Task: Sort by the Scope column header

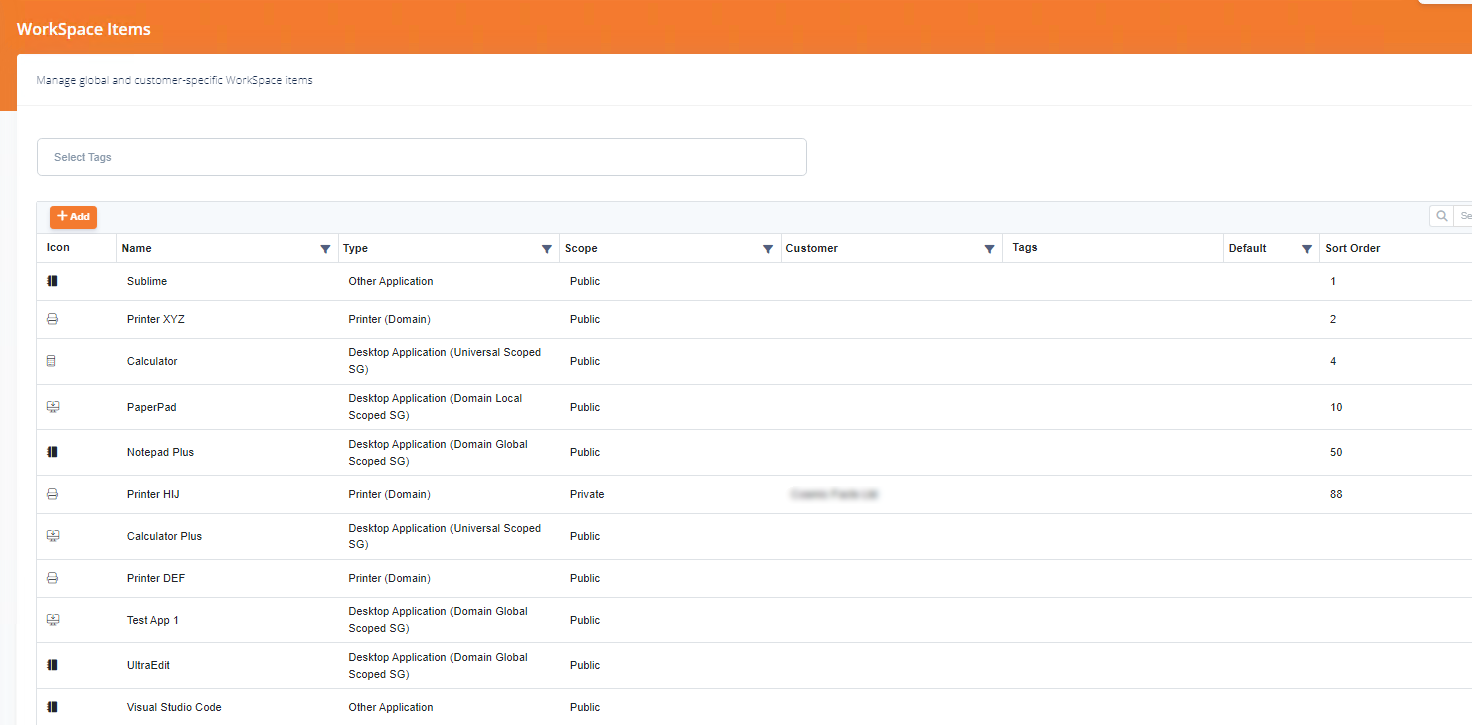Action: [581, 248]
